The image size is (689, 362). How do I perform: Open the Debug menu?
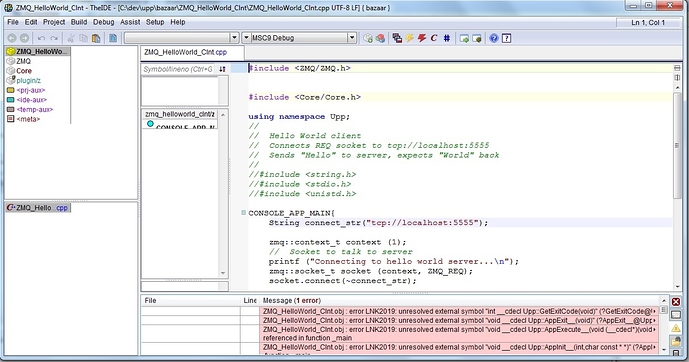coord(104,22)
